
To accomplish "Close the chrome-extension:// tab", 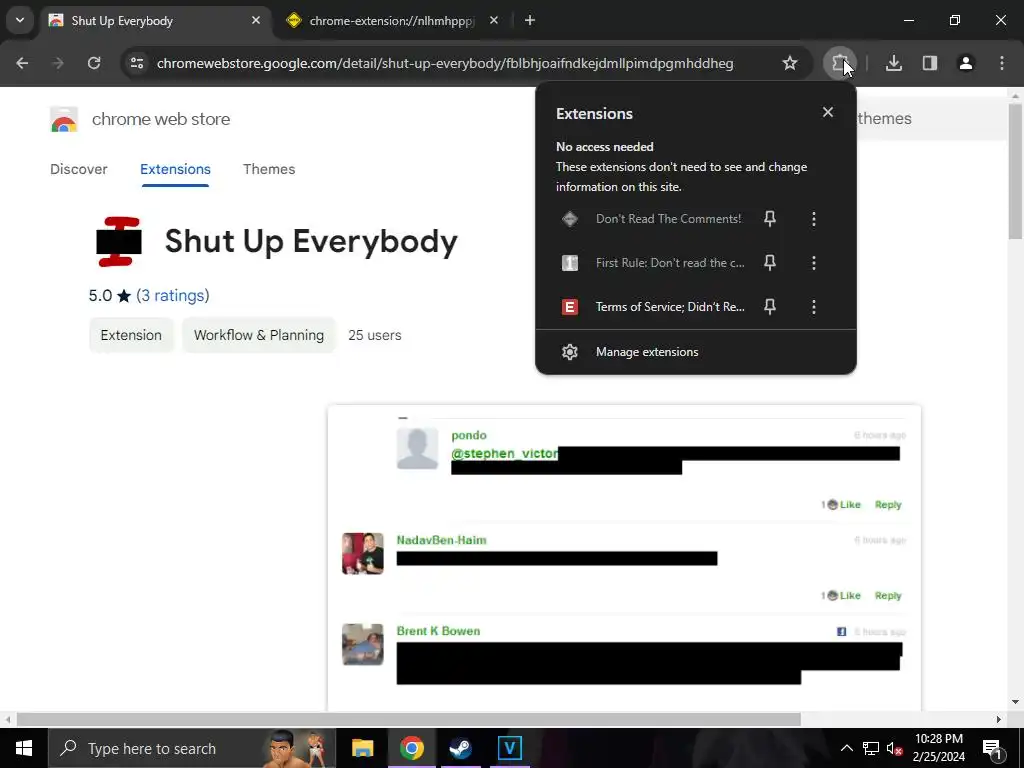I will 494,20.
